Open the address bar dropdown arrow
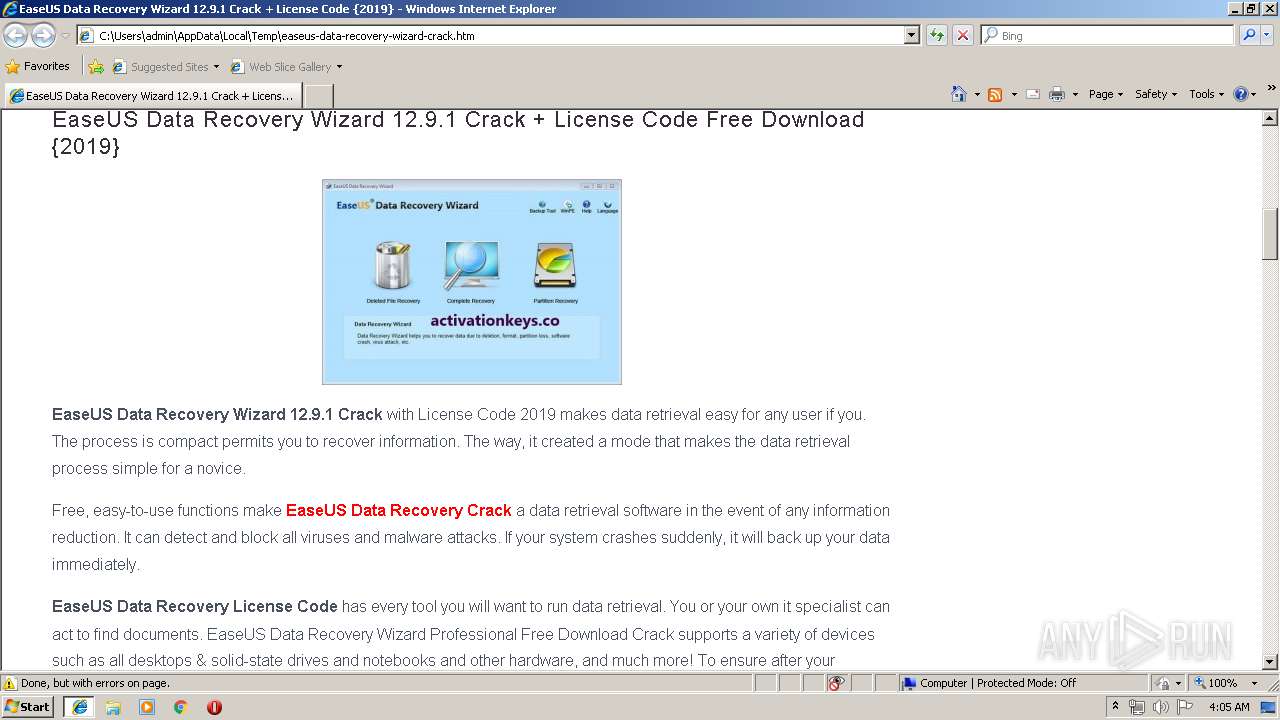Image resolution: width=1280 pixels, height=720 pixels. click(x=911, y=35)
